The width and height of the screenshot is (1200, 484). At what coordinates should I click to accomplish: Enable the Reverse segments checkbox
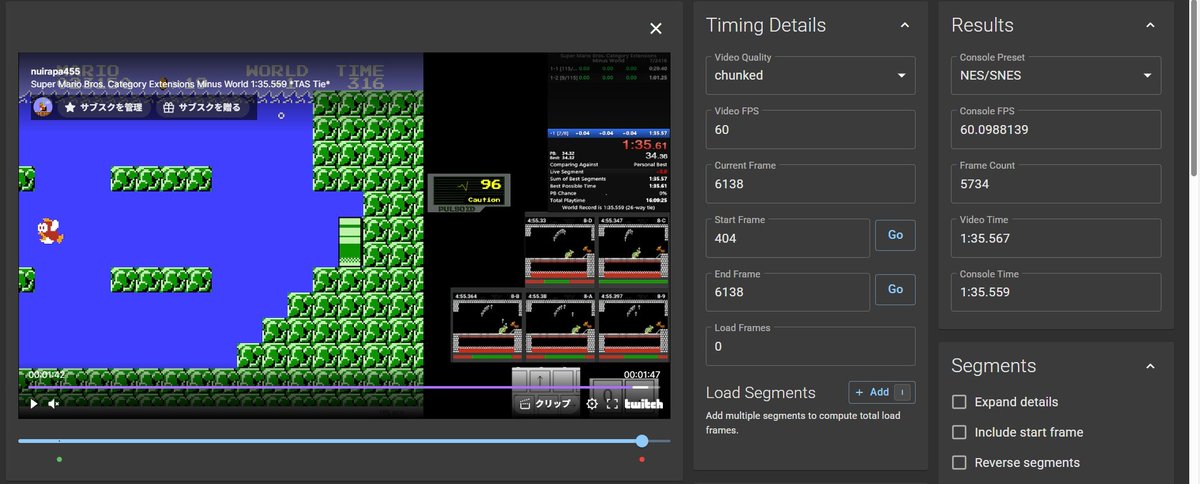pyautogui.click(x=959, y=462)
